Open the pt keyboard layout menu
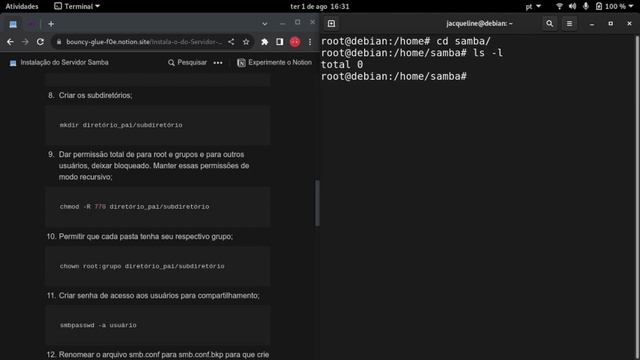640x360 pixels. point(533,7)
